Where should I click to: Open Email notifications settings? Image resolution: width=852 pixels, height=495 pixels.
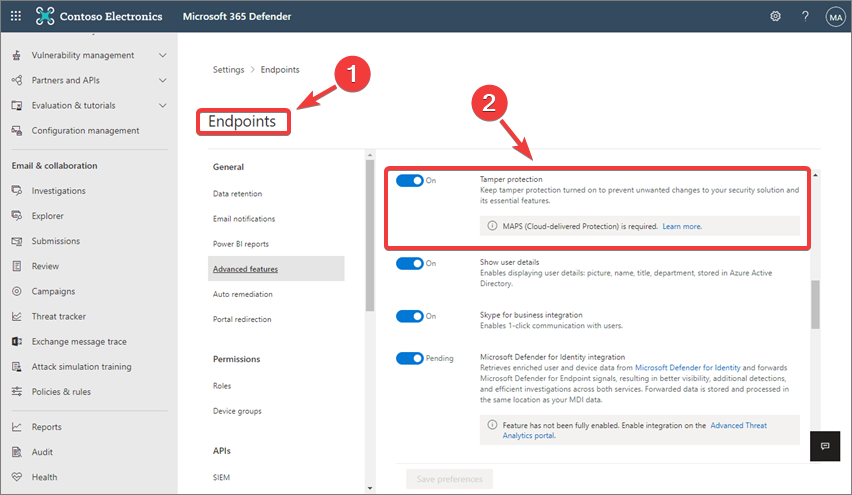pyautogui.click(x=244, y=218)
